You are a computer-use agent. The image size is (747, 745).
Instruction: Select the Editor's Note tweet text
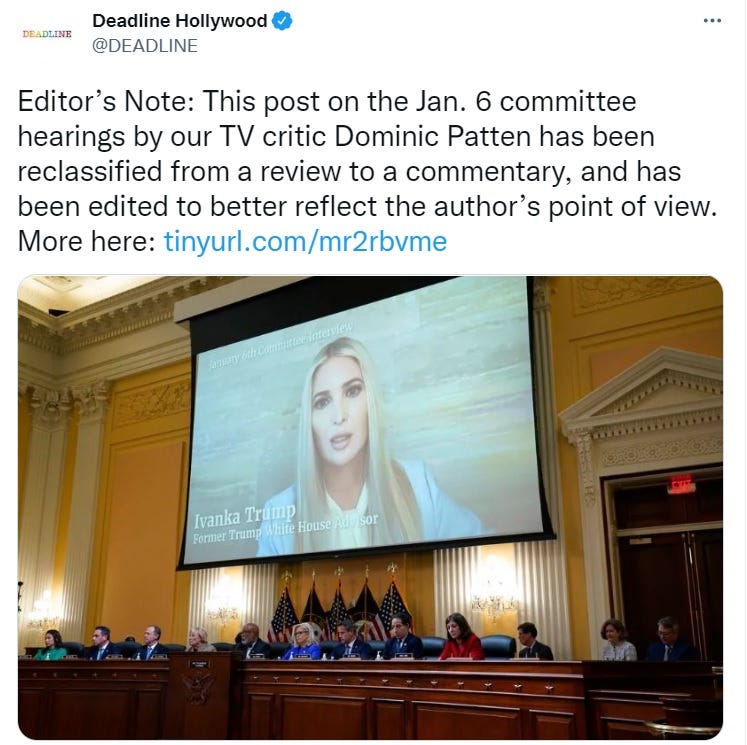[x=367, y=171]
